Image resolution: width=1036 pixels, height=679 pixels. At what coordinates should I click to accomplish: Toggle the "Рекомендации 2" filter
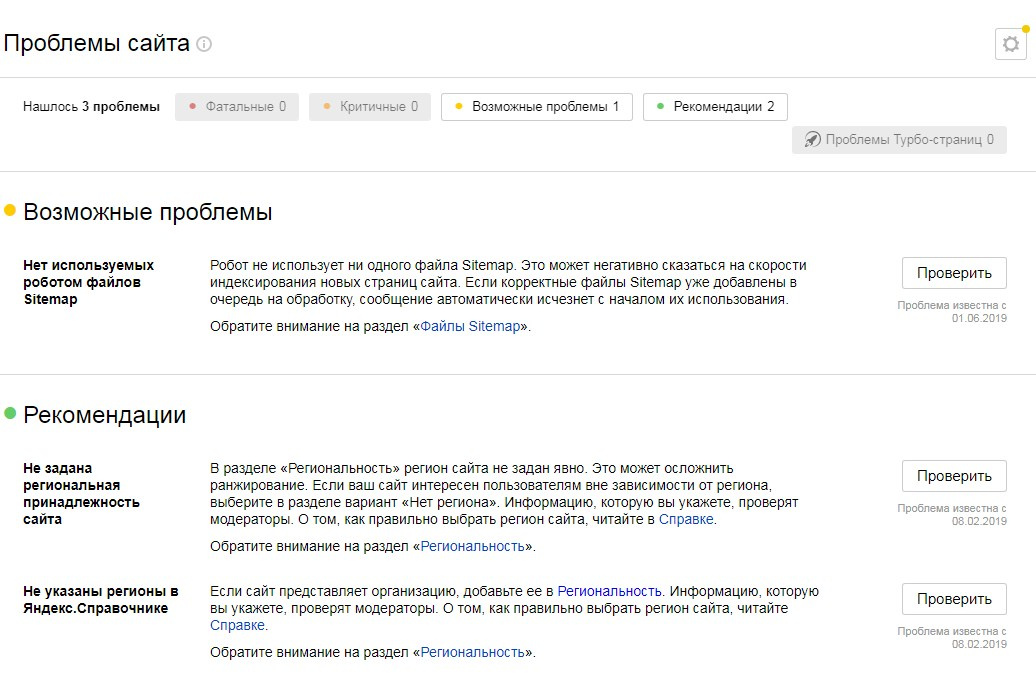point(715,107)
